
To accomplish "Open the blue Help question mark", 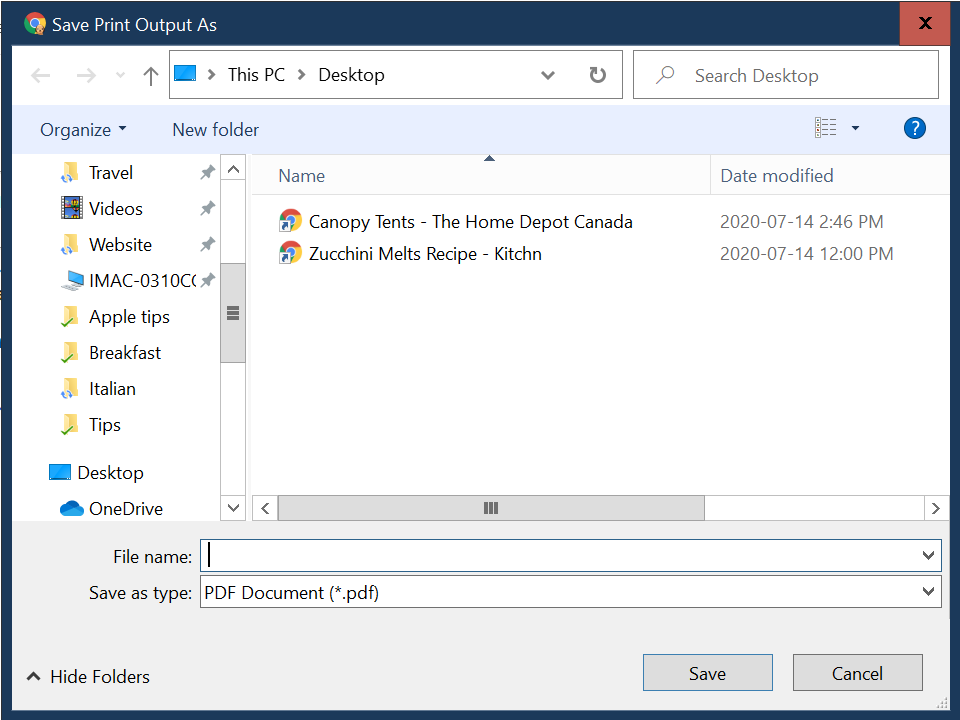I will [x=914, y=128].
